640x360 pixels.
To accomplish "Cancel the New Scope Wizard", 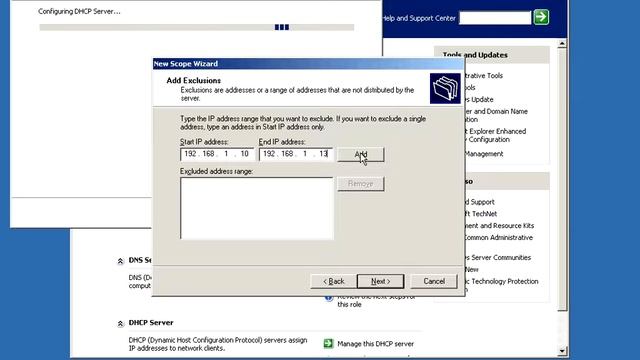I will click(x=434, y=281).
